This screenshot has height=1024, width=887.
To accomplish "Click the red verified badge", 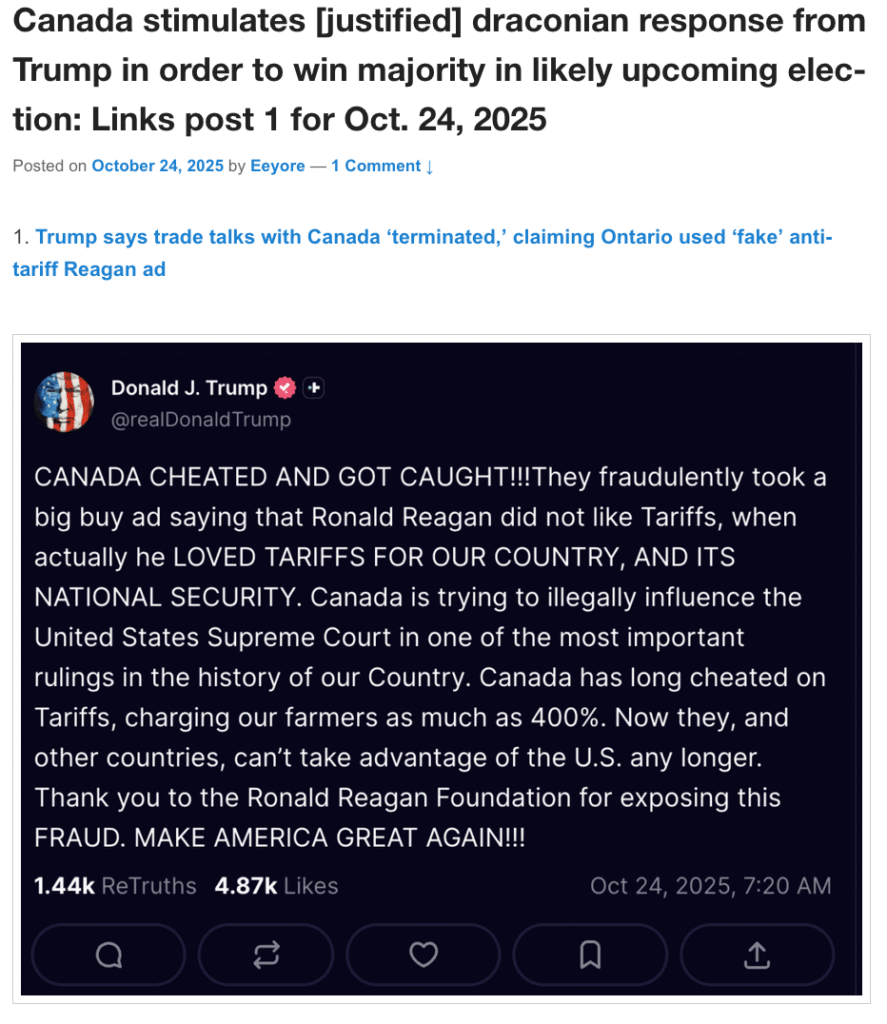I will tap(285, 388).
